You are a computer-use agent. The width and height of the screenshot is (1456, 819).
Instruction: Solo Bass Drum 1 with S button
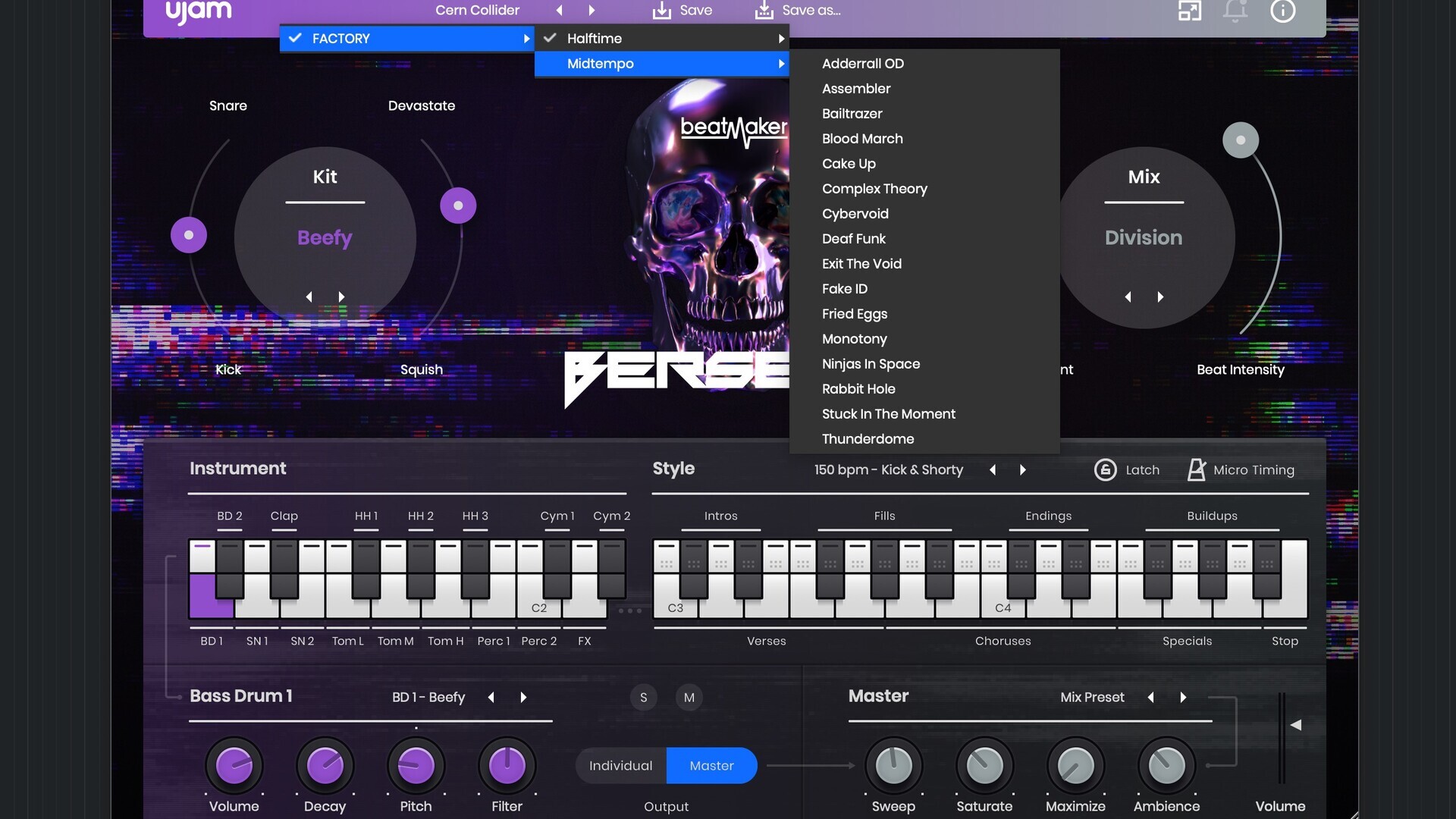pyautogui.click(x=644, y=698)
